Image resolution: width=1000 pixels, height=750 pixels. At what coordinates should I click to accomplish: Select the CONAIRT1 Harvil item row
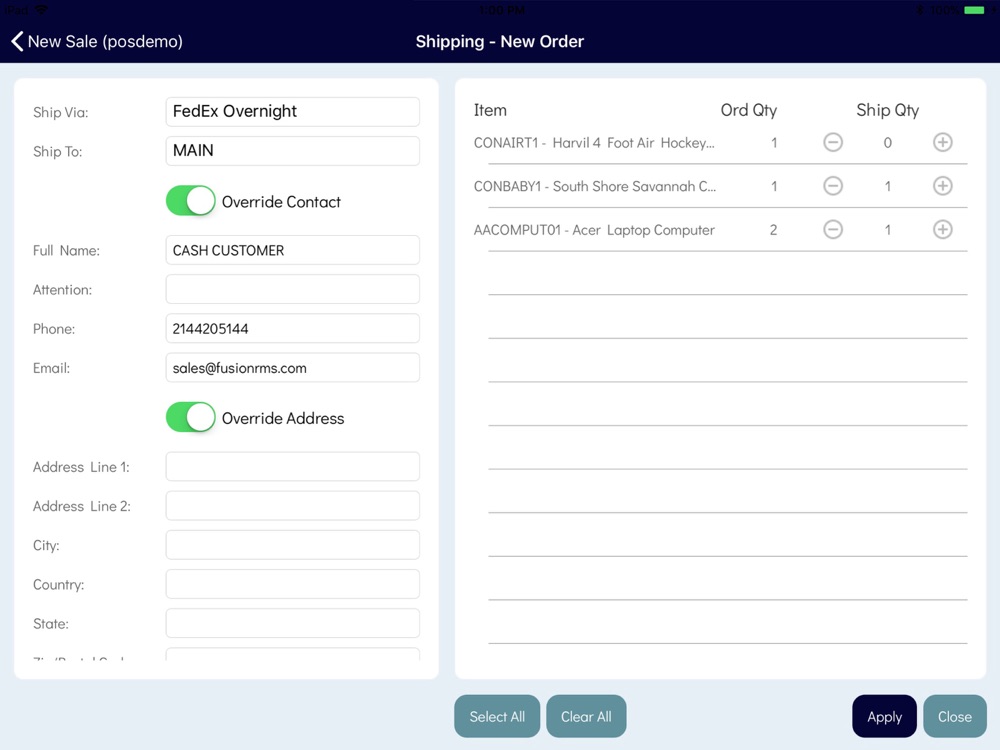(x=594, y=143)
